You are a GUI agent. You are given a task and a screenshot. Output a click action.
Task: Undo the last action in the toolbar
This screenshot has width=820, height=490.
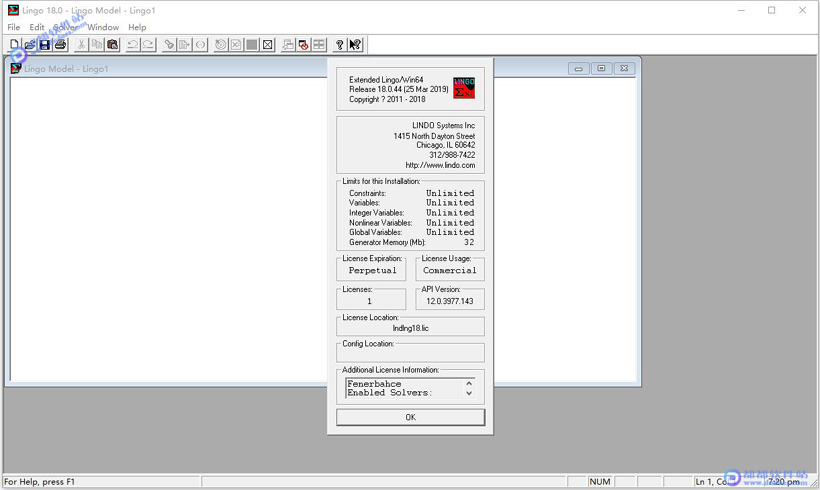pos(133,45)
